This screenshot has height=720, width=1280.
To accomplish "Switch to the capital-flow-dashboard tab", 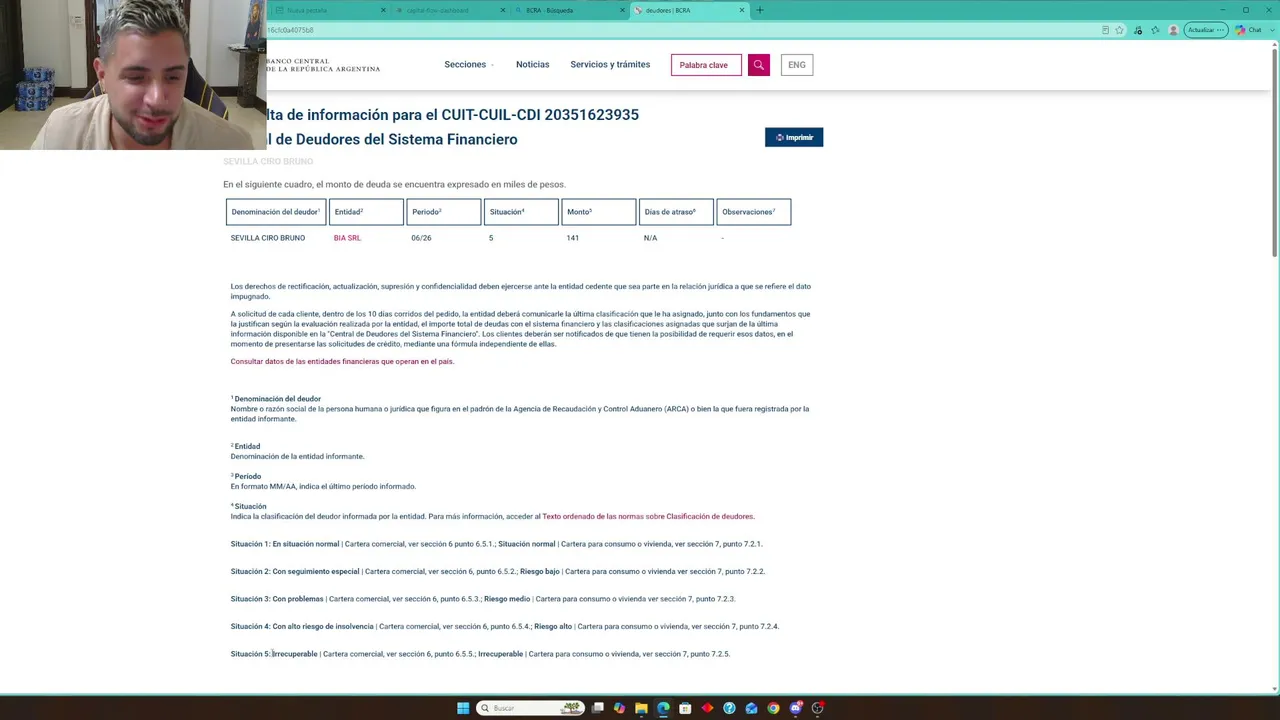I will (x=450, y=10).
